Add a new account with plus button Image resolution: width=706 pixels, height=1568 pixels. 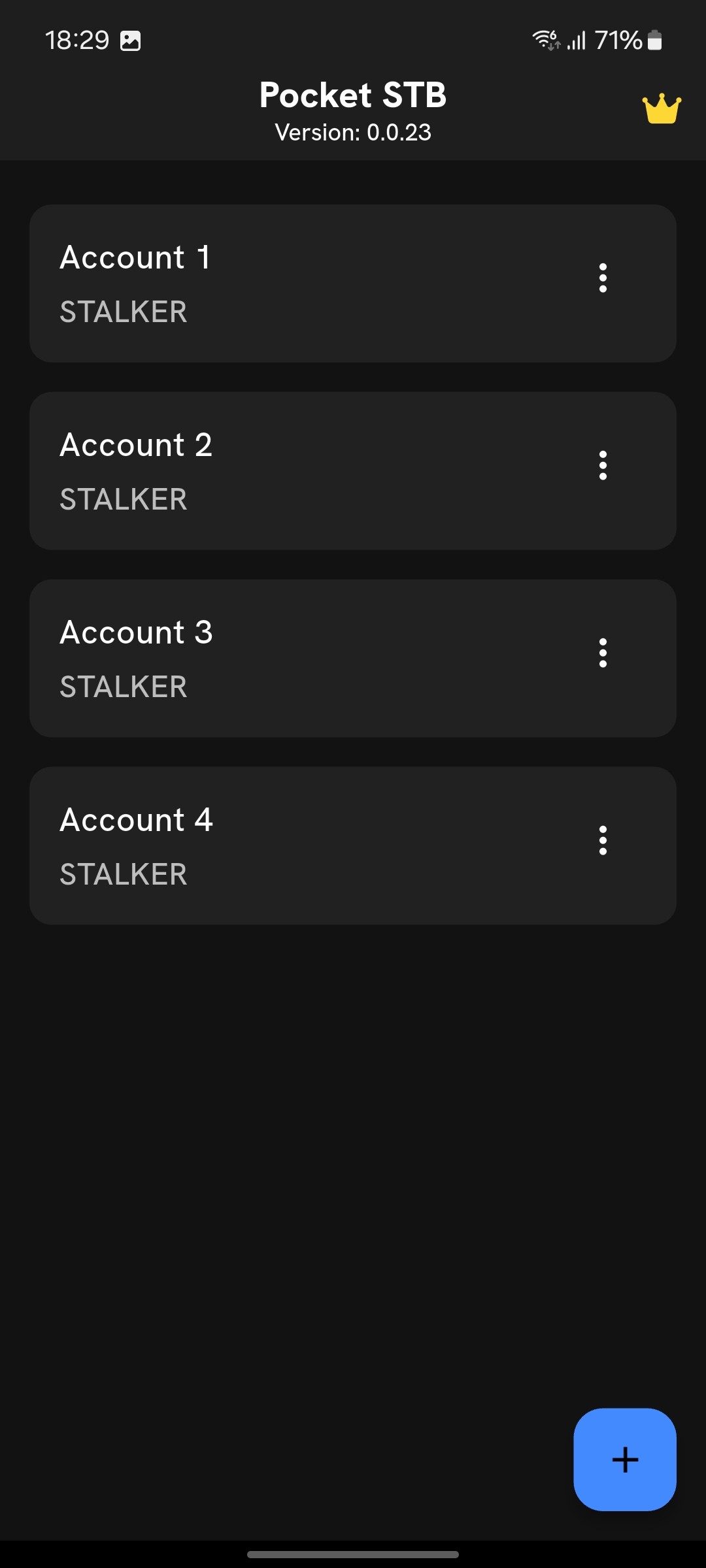[625, 1460]
